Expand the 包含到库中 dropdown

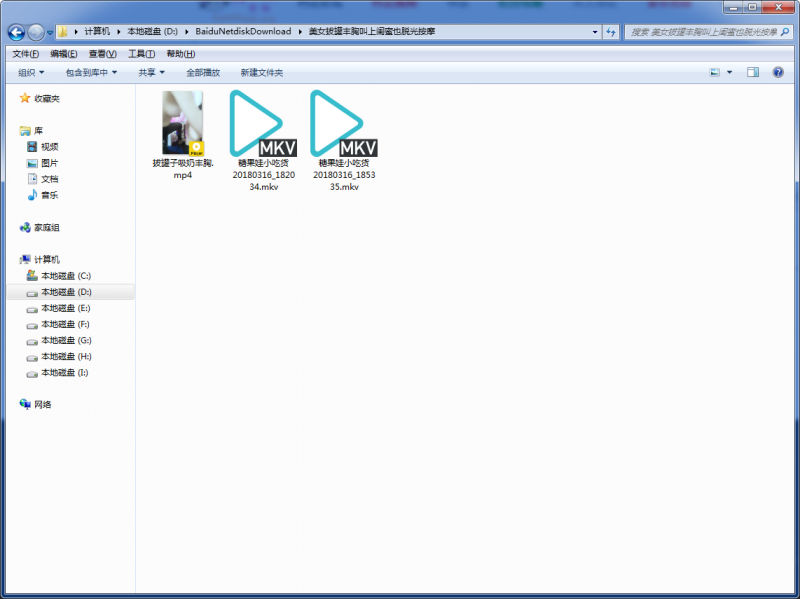click(91, 73)
